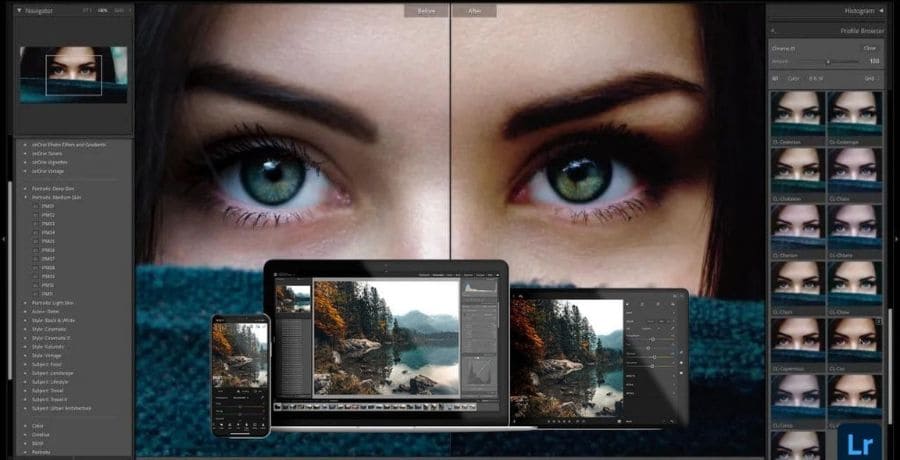
Task: Click the Navigator preview thumbnail
Action: 73,75
